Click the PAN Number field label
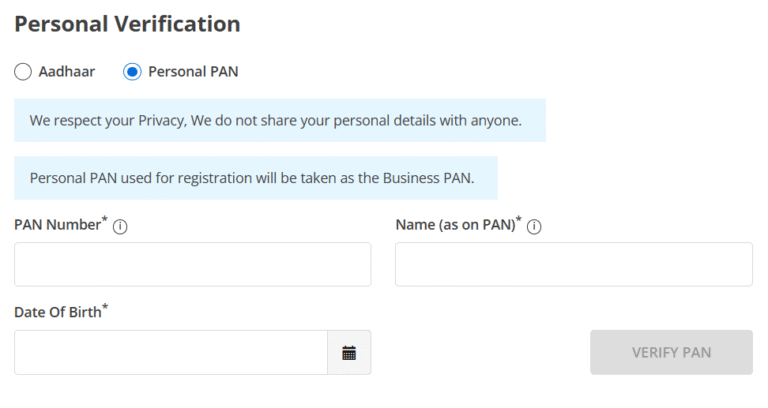Image resolution: width=768 pixels, height=408 pixels. [x=56, y=225]
